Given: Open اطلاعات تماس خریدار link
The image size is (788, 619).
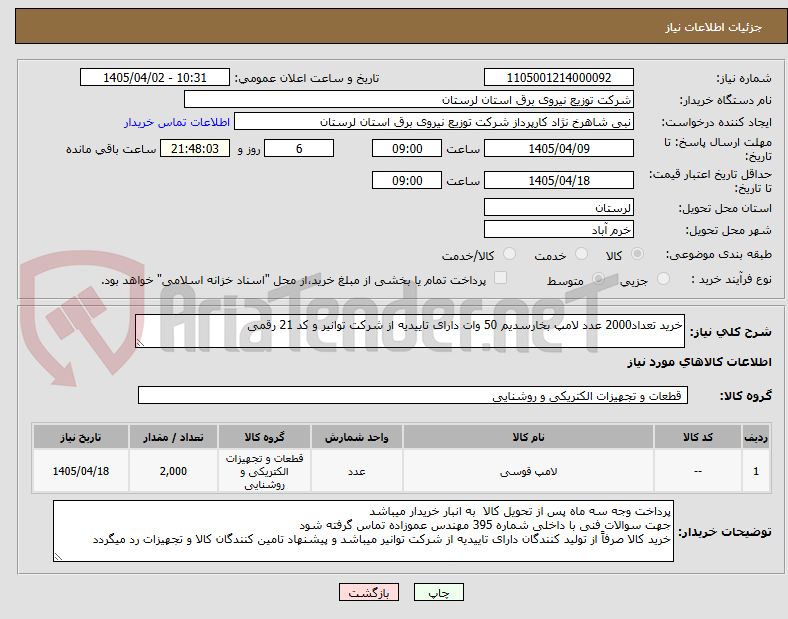Looking at the screenshot, I should (177, 122).
